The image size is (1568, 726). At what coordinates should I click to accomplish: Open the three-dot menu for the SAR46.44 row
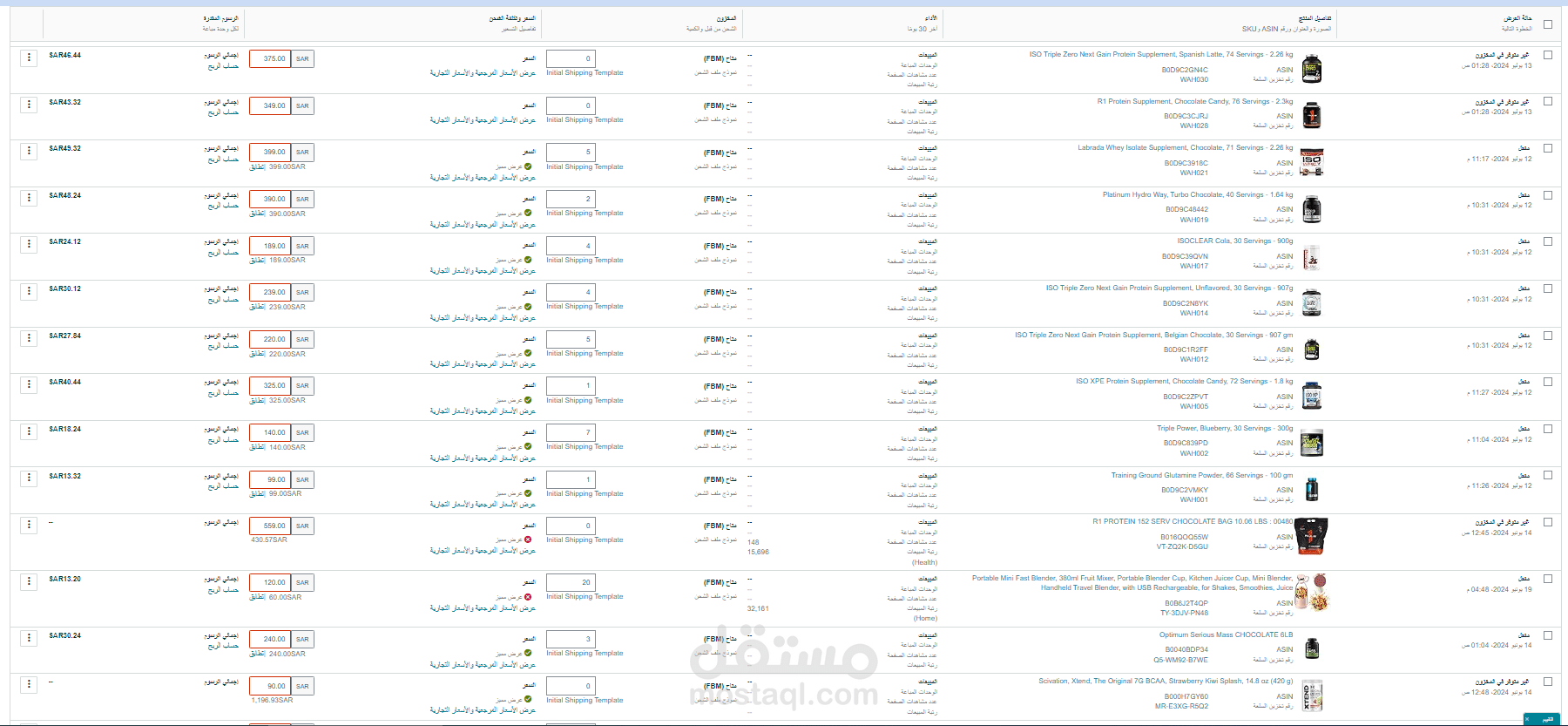tap(29, 58)
